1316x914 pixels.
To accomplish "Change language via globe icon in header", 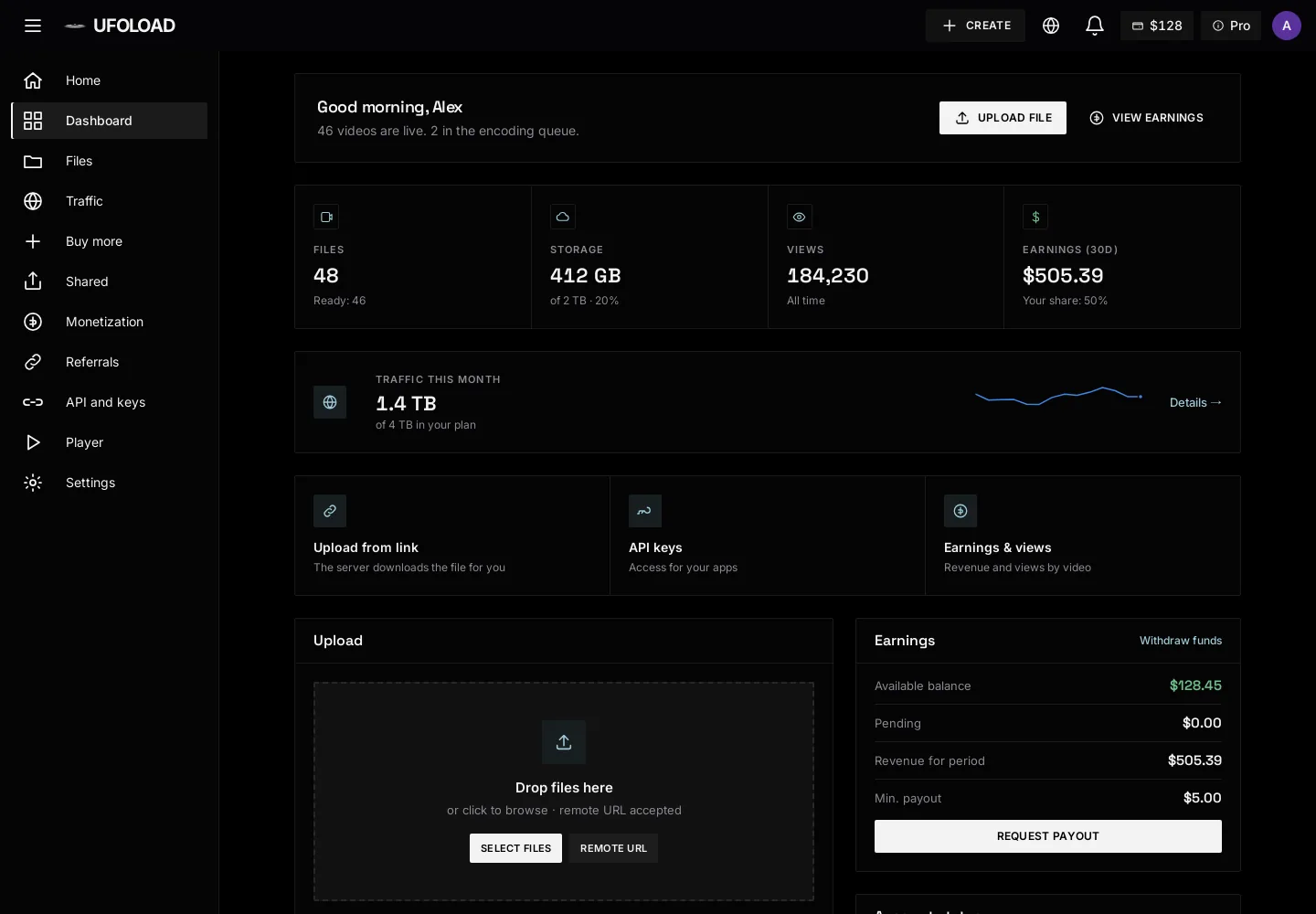I will coord(1051,26).
